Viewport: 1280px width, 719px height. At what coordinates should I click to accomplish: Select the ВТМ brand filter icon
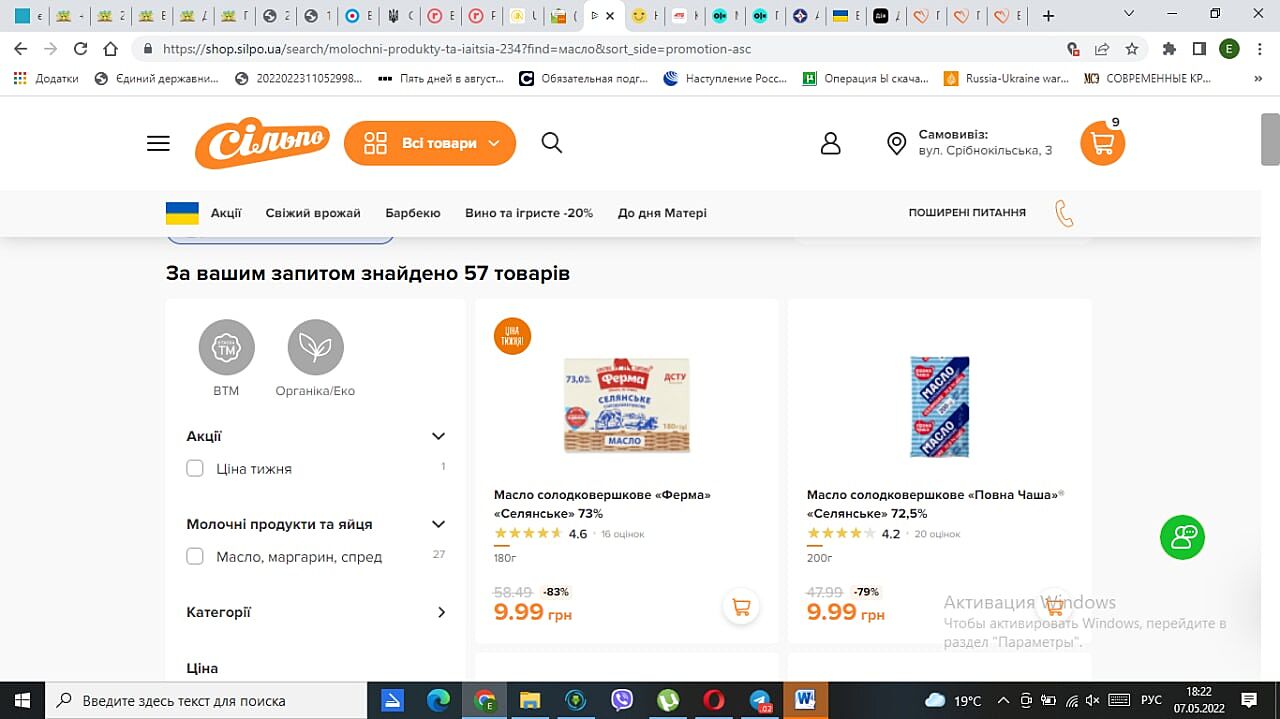coord(226,348)
